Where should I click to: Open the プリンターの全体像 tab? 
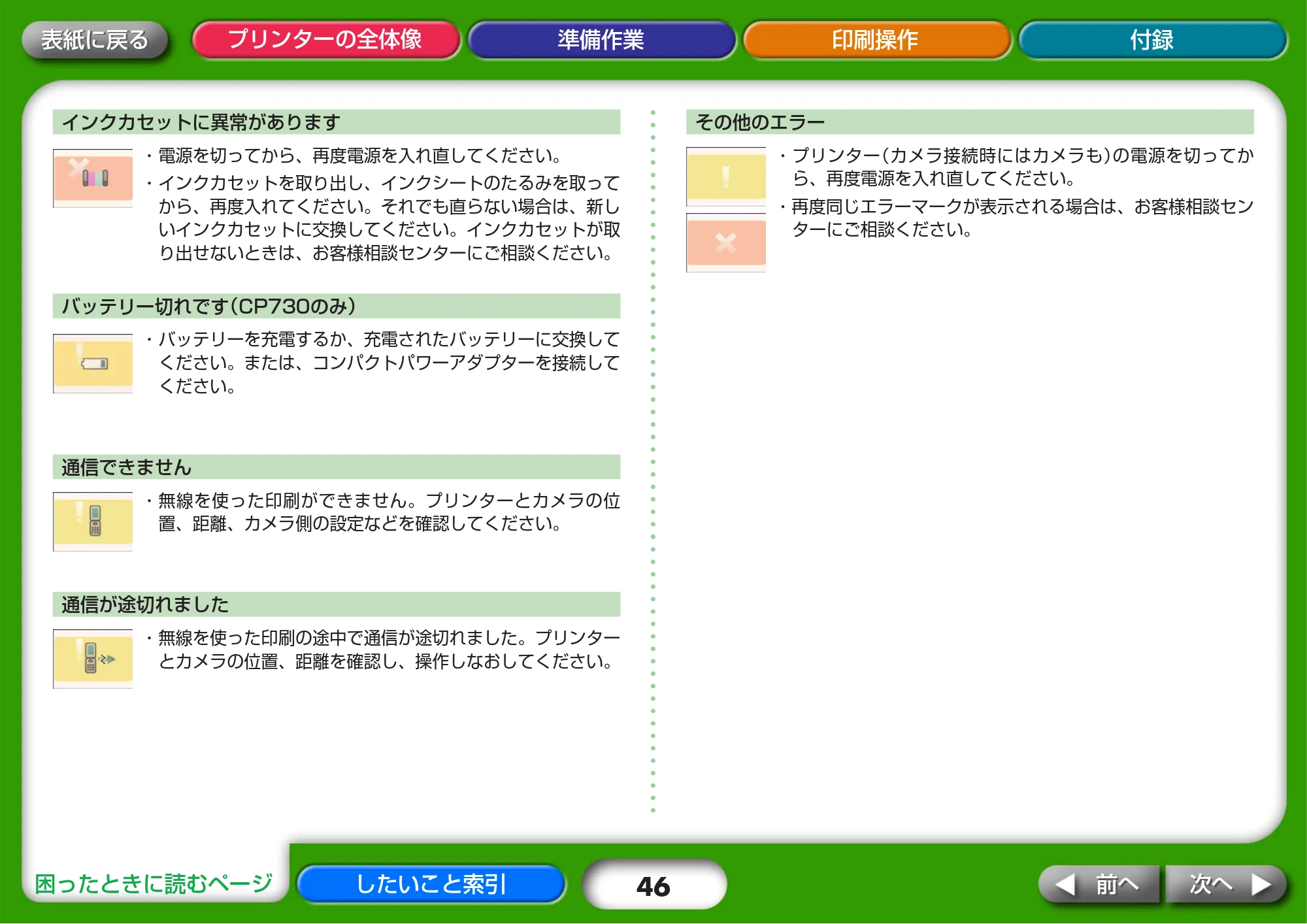(x=325, y=40)
